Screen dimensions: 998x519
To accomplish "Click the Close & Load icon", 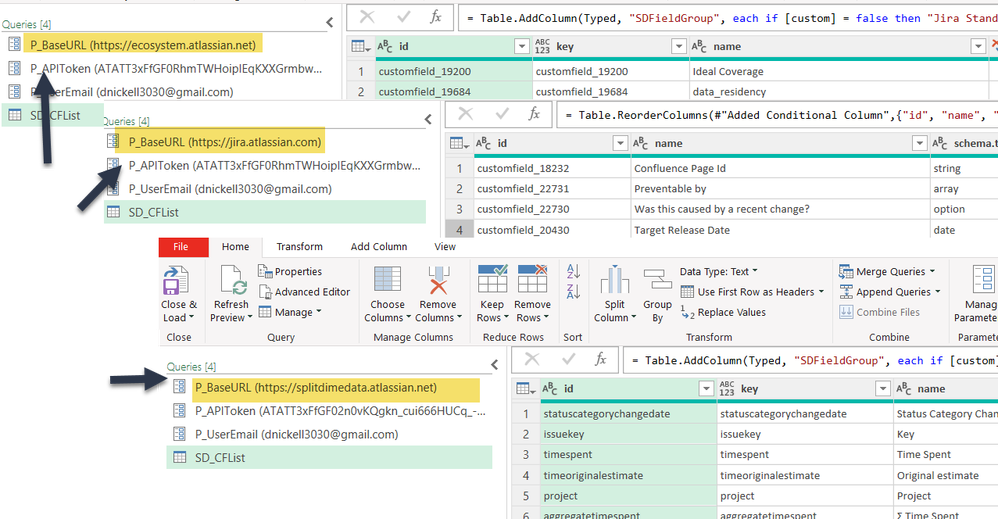I will [177, 280].
